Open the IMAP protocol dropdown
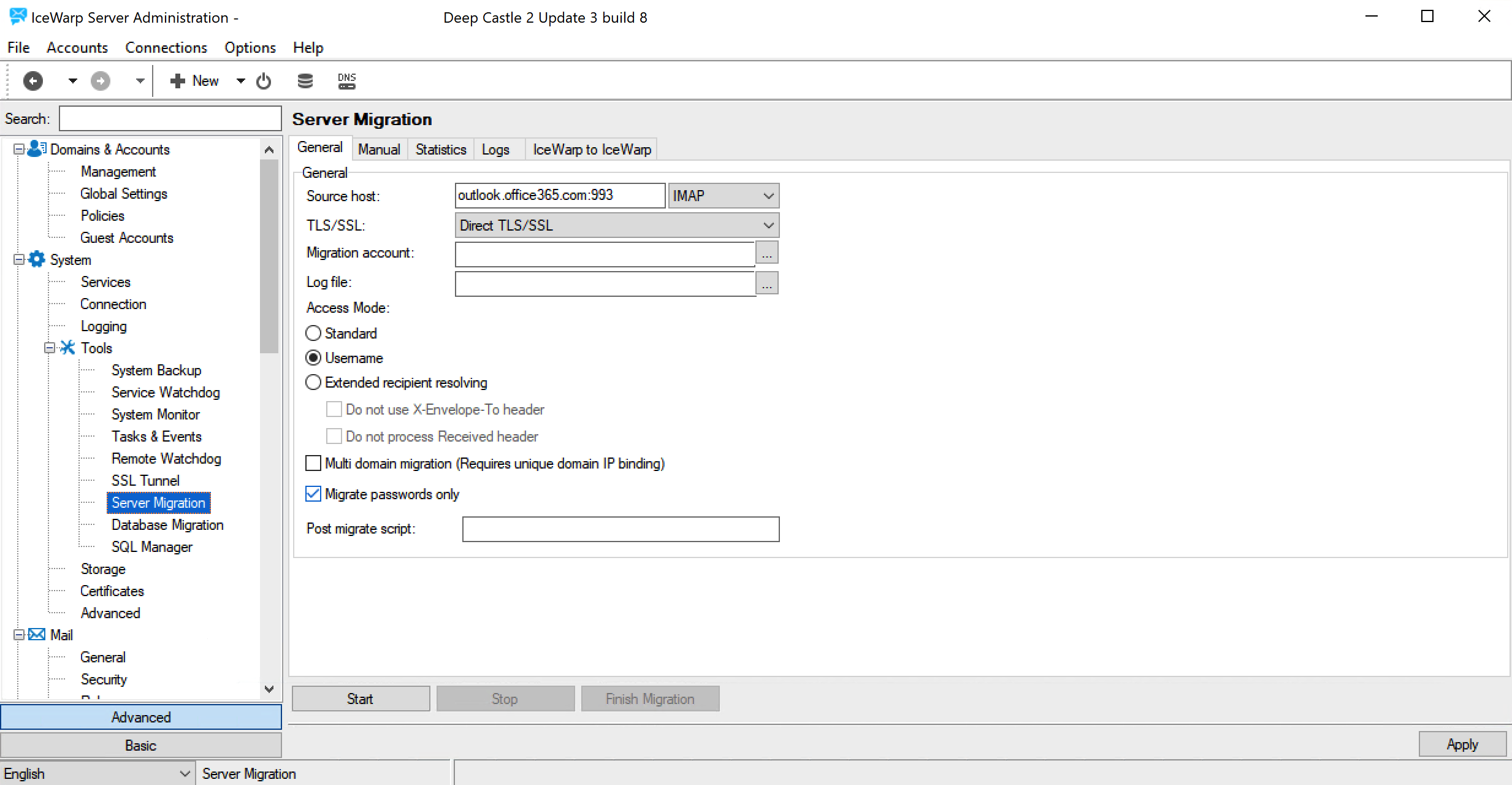Screen dimensions: 1512x785 [x=724, y=196]
